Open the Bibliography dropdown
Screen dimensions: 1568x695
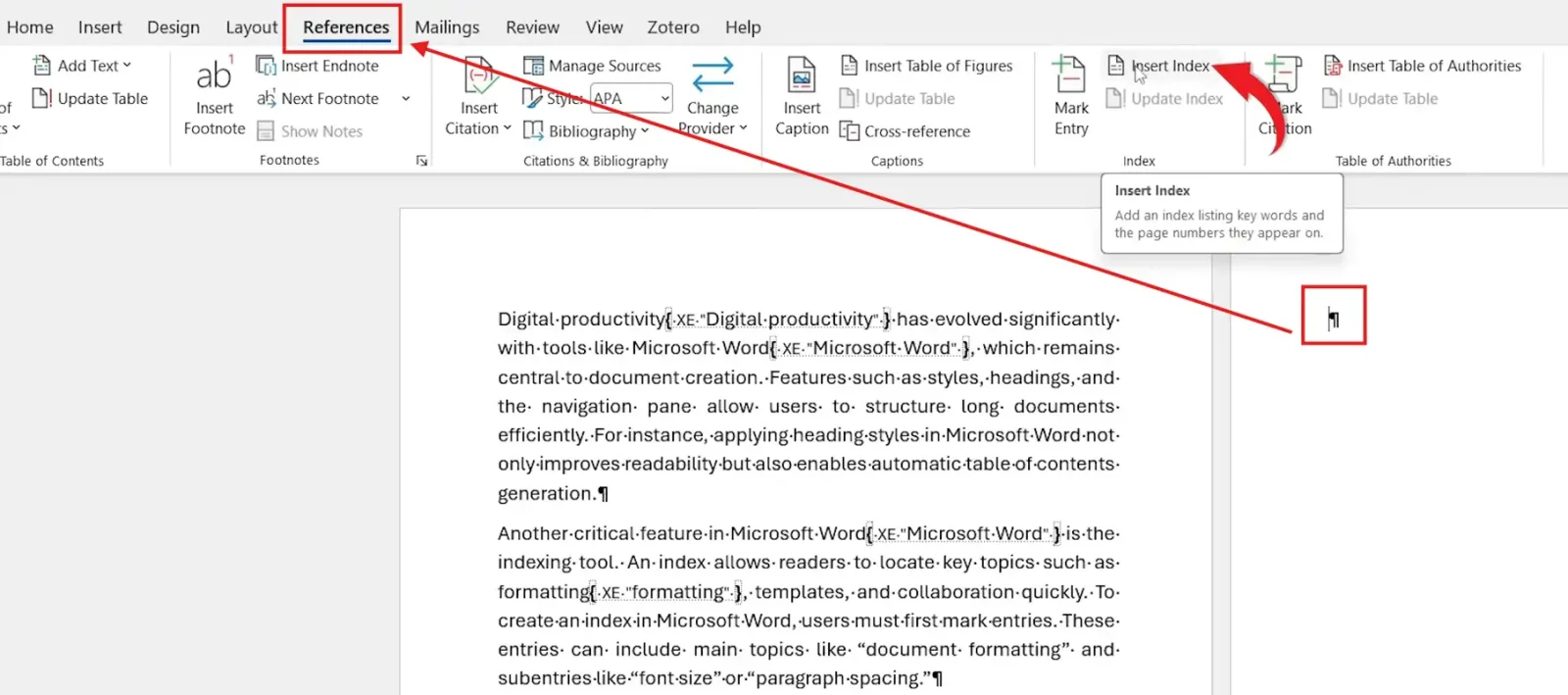tap(586, 130)
